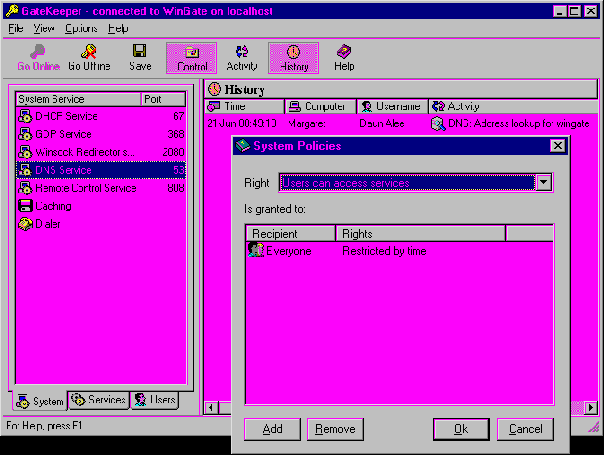
Task: Click port 67 of DHCP Service
Action: (x=178, y=116)
